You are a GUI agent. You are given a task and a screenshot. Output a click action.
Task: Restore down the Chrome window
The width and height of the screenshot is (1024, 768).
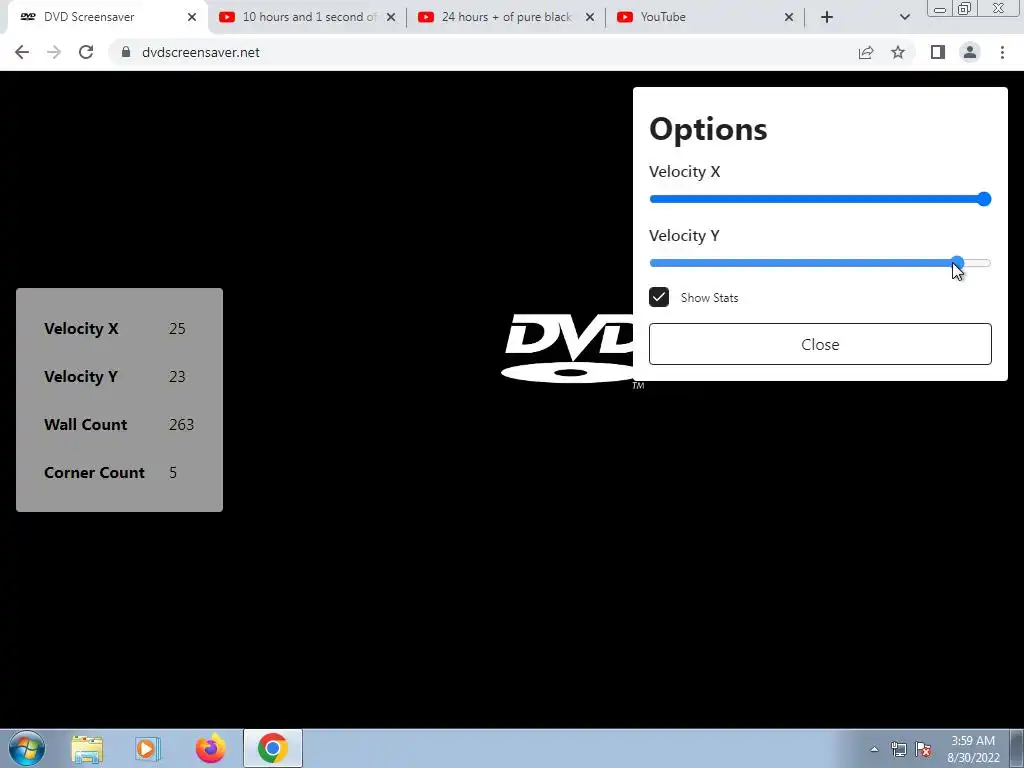tap(964, 8)
